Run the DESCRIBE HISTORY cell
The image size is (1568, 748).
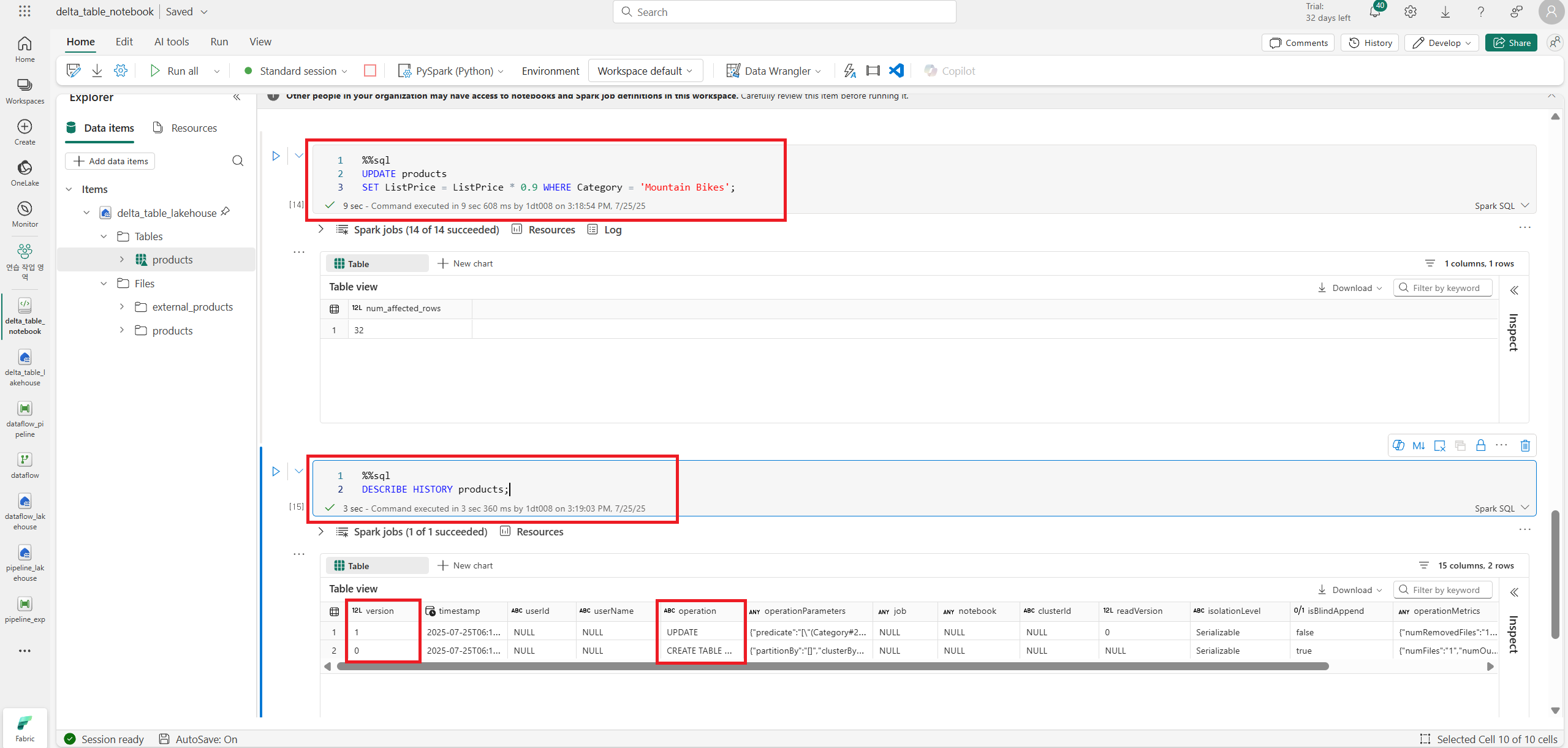276,471
